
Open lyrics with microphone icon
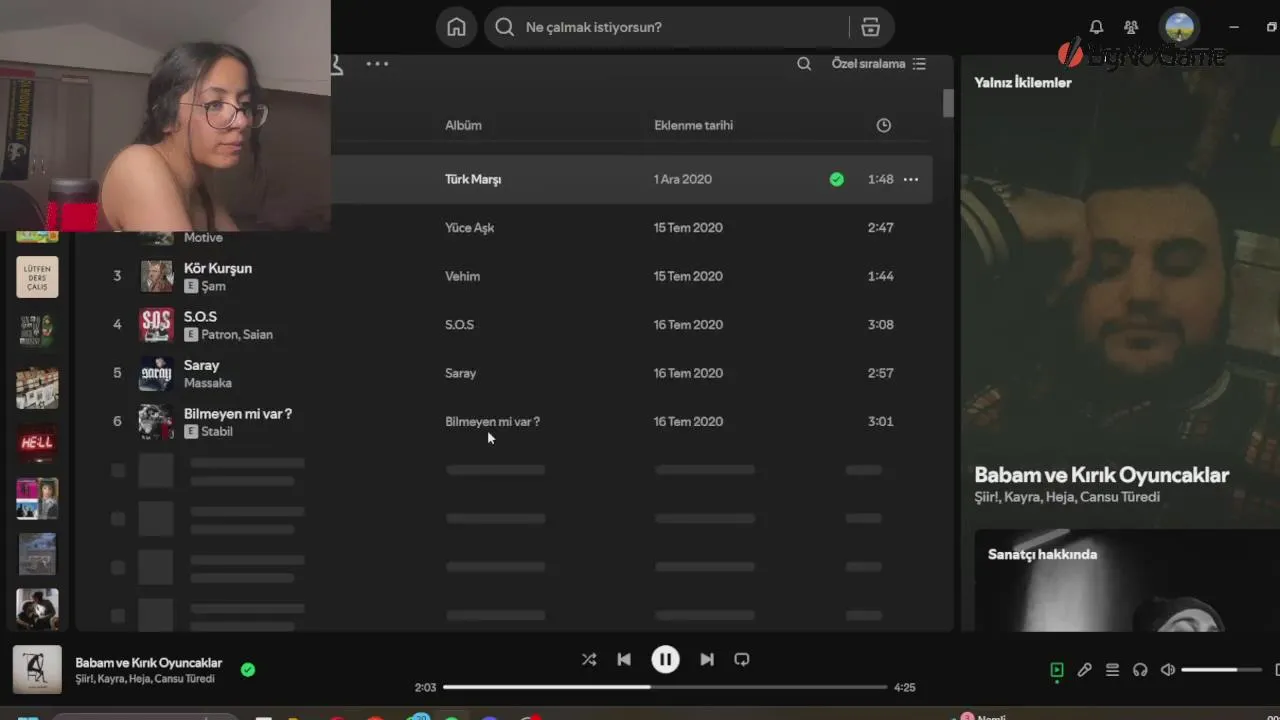click(x=1084, y=670)
